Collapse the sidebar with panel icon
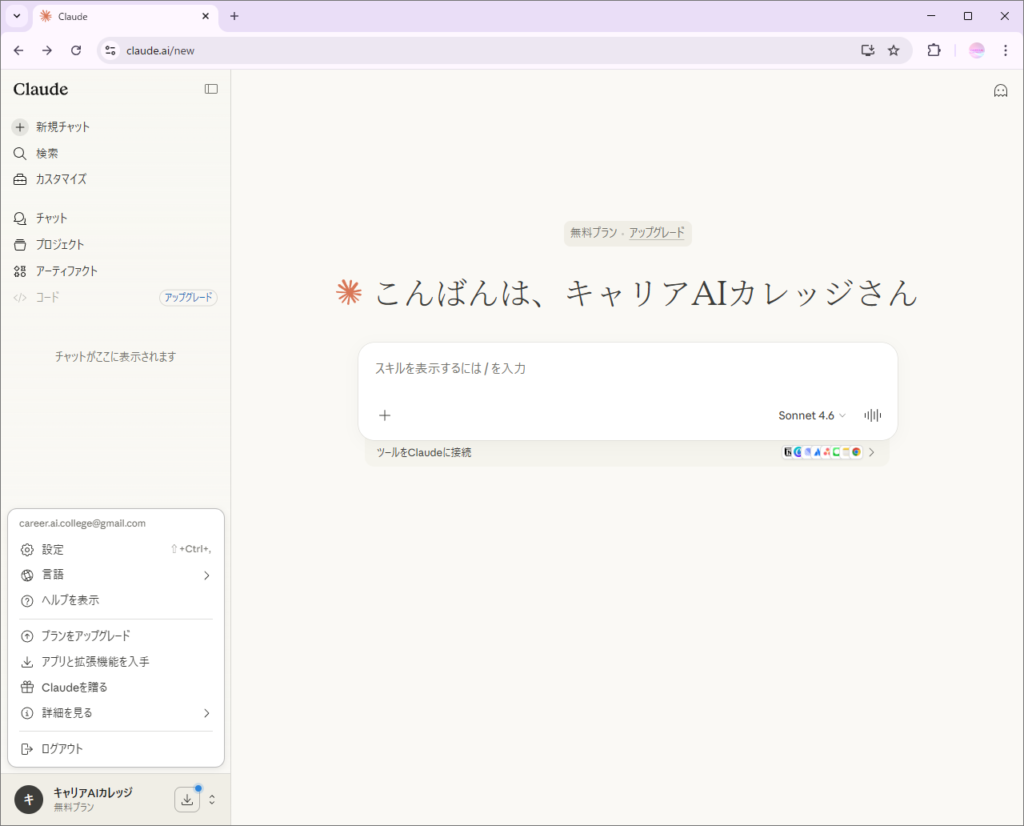Viewport: 1024px width, 826px height. click(211, 89)
